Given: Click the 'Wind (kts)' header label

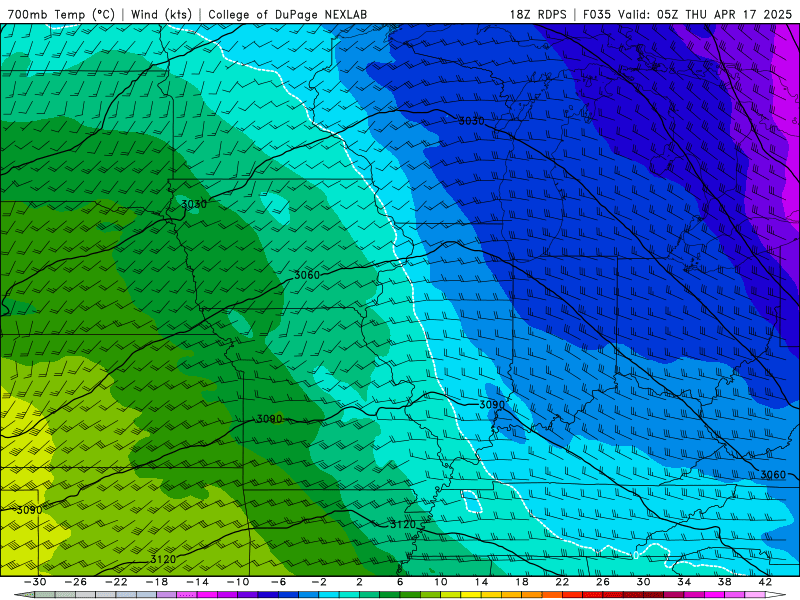Looking at the screenshot, I should coord(161,14).
